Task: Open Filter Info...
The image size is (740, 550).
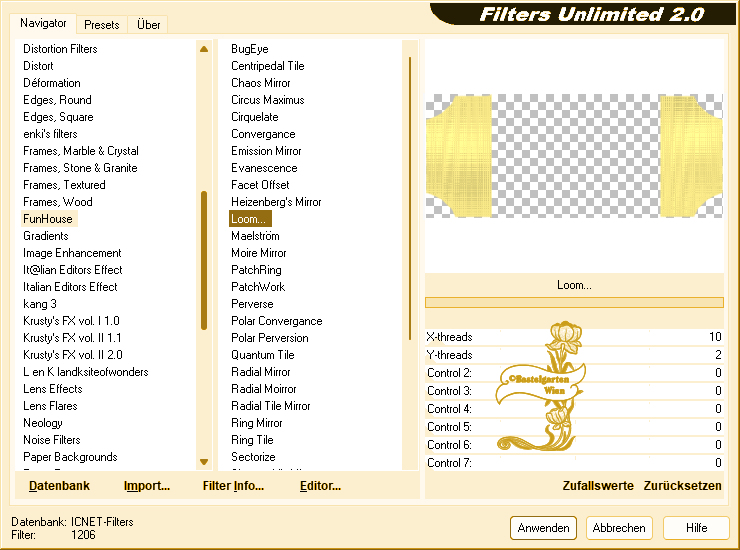Action: [233, 486]
